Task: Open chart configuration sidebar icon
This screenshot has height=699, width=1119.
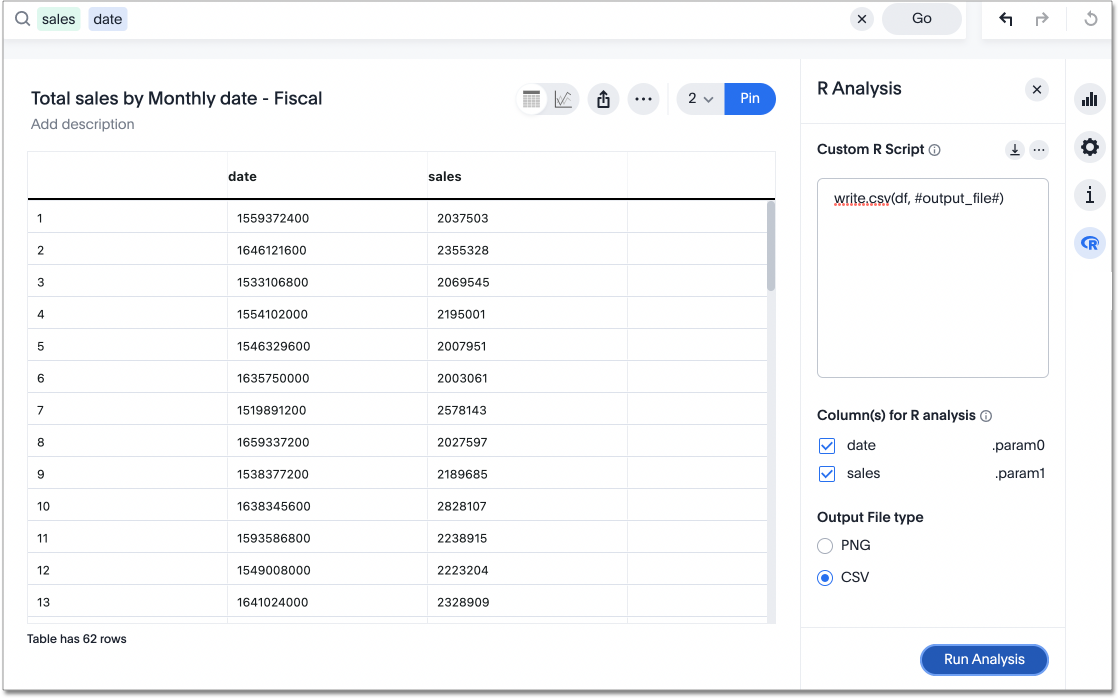Action: (1089, 99)
